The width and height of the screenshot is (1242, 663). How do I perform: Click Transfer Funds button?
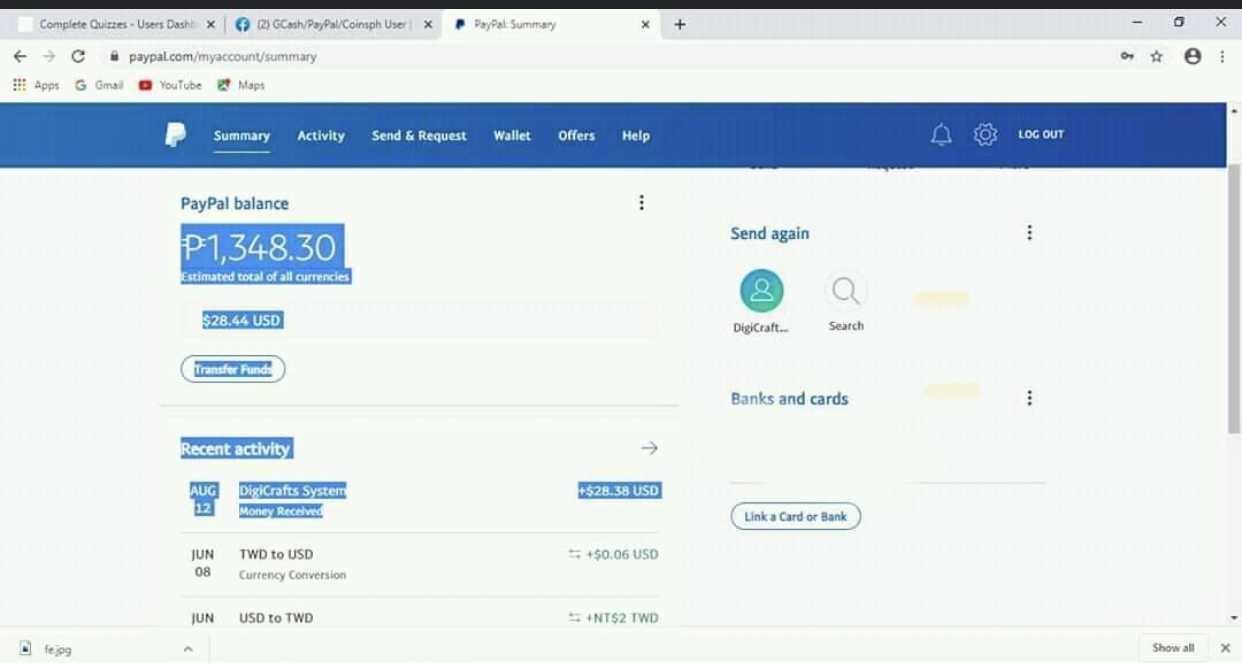[233, 369]
